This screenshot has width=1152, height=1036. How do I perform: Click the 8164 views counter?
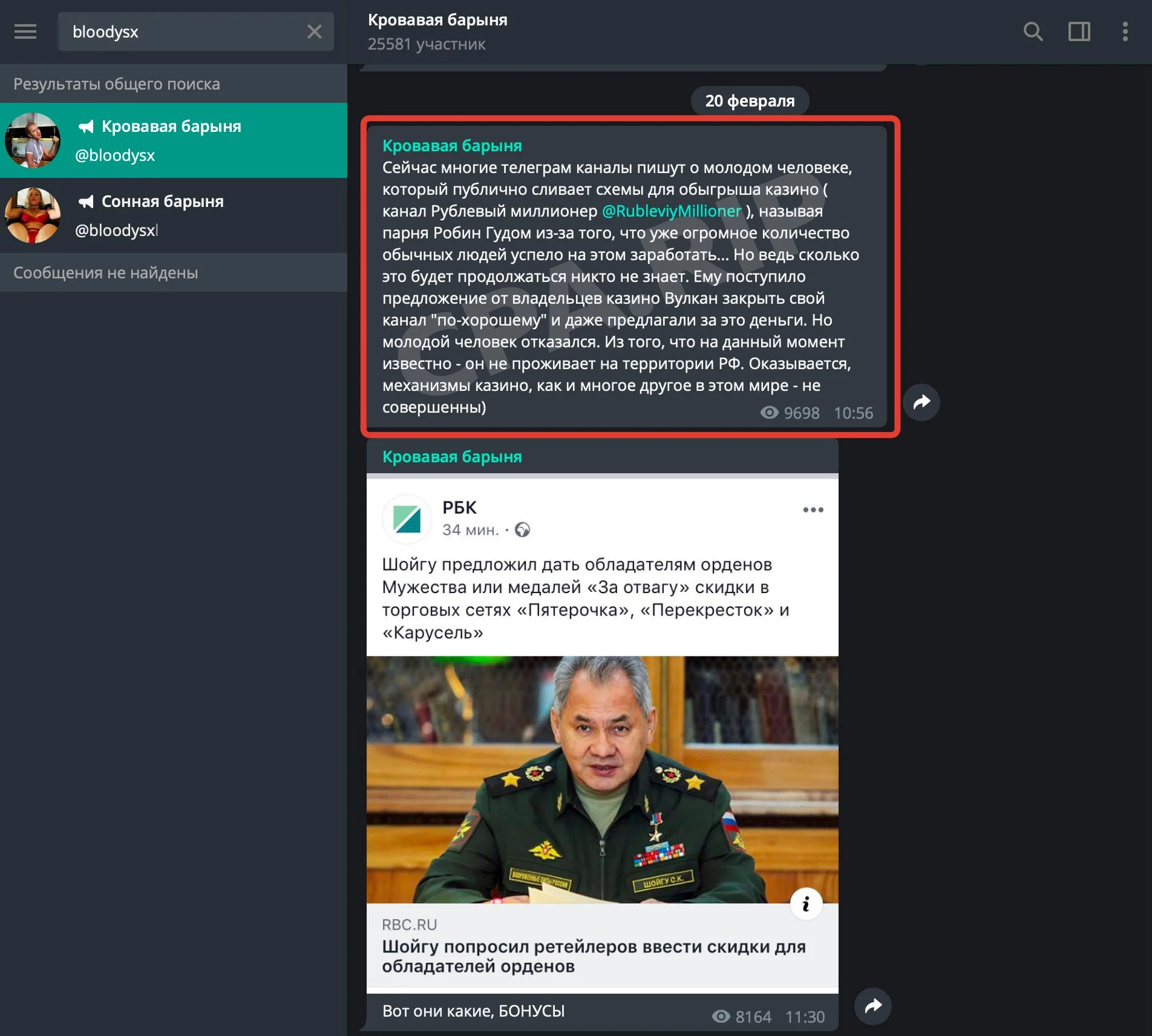742,1017
